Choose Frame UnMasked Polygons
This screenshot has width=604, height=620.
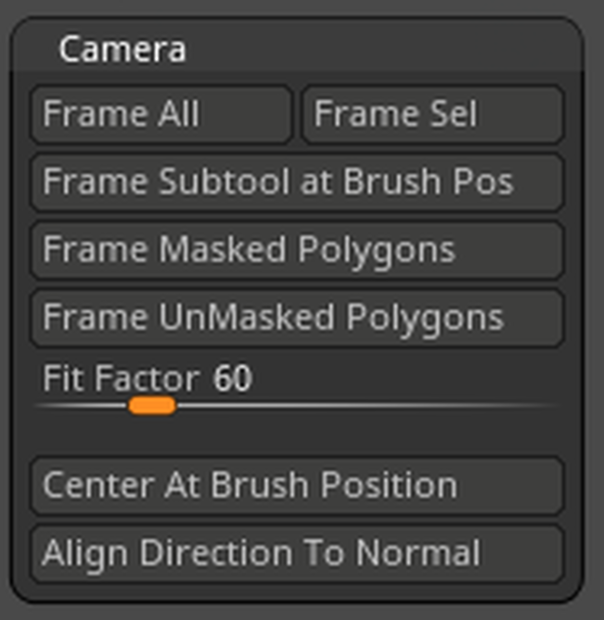[x=297, y=318]
